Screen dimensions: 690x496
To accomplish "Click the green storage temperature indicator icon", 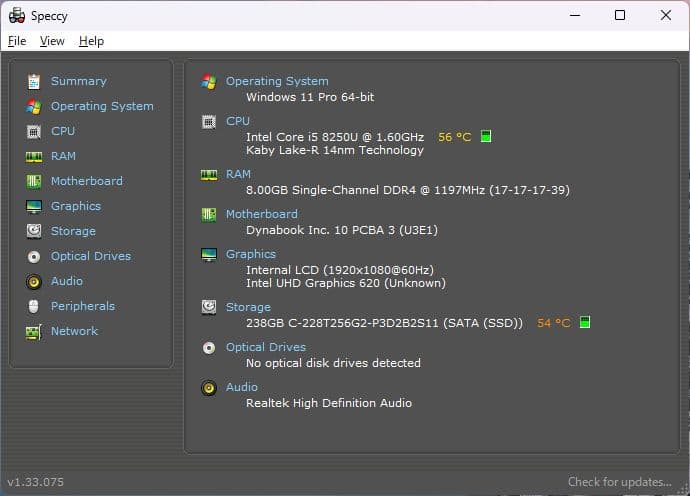I will [x=585, y=322].
